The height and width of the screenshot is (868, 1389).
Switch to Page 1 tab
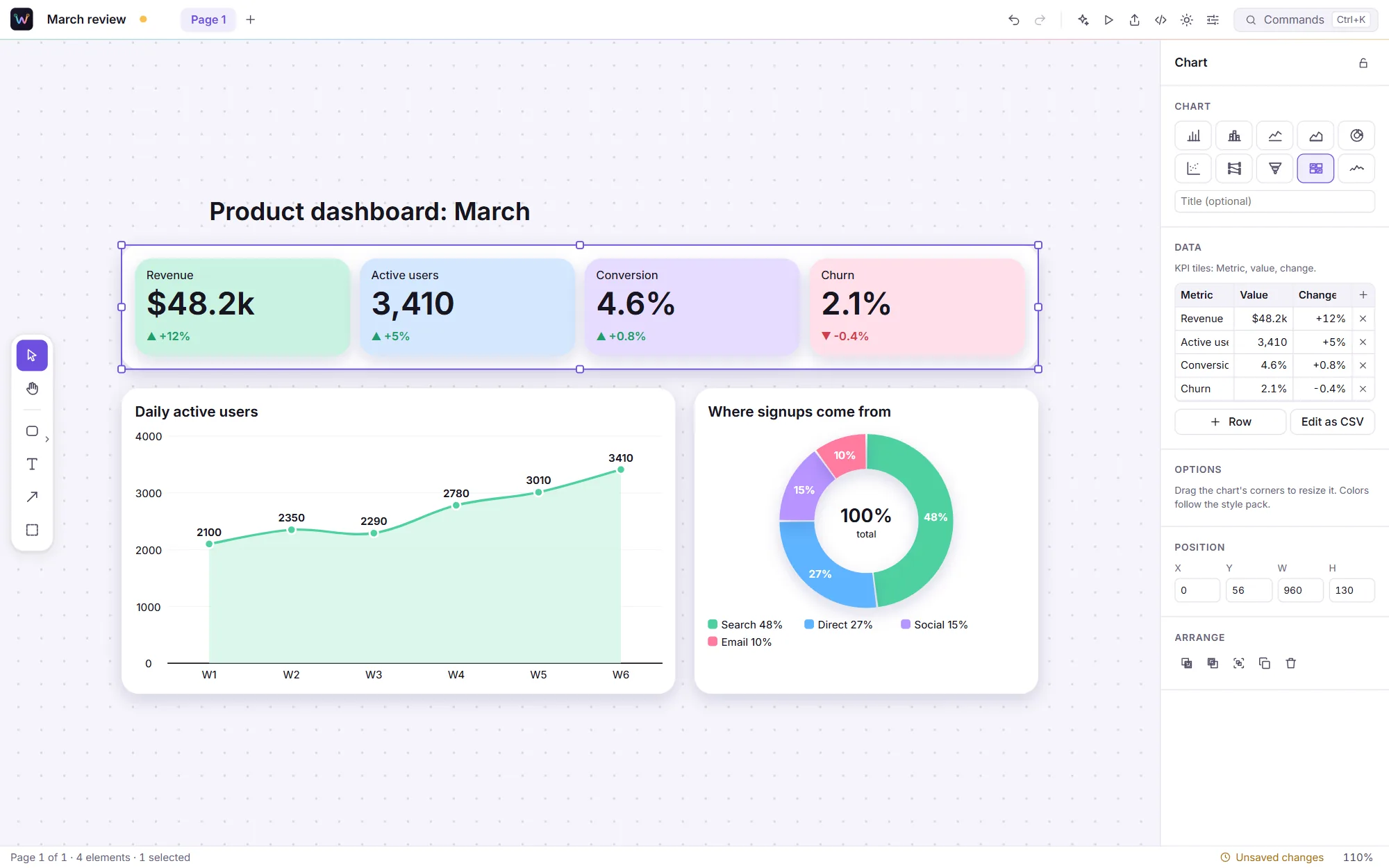(208, 20)
